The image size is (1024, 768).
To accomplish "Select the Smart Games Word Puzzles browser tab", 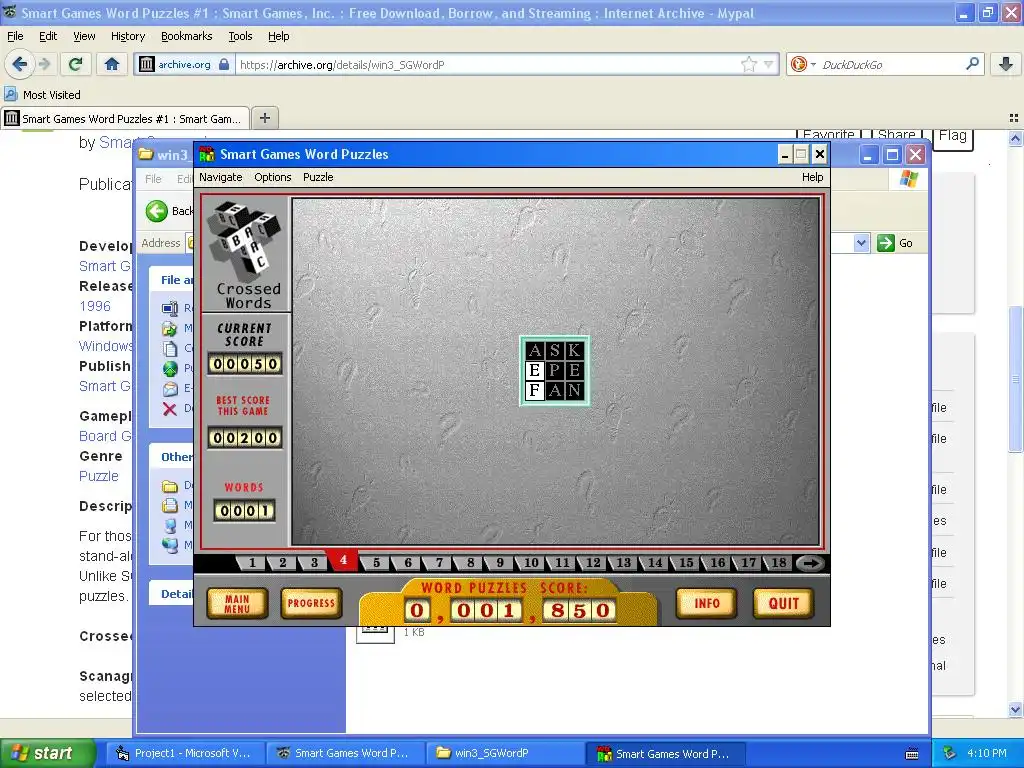I will pos(125,118).
